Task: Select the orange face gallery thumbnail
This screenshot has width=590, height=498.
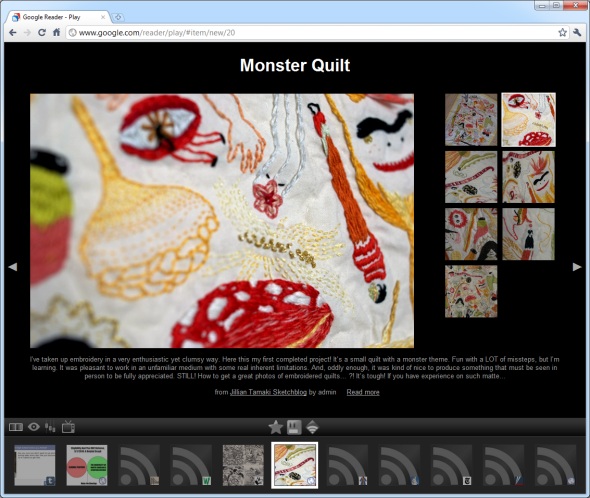Action: [528, 177]
